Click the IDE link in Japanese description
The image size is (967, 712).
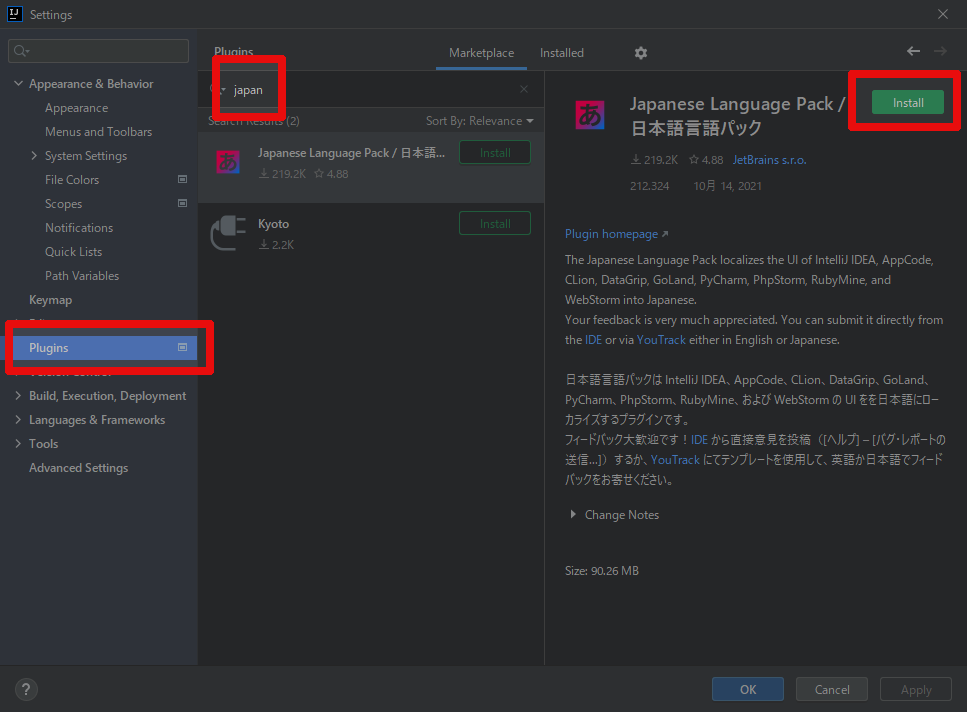[x=699, y=440]
